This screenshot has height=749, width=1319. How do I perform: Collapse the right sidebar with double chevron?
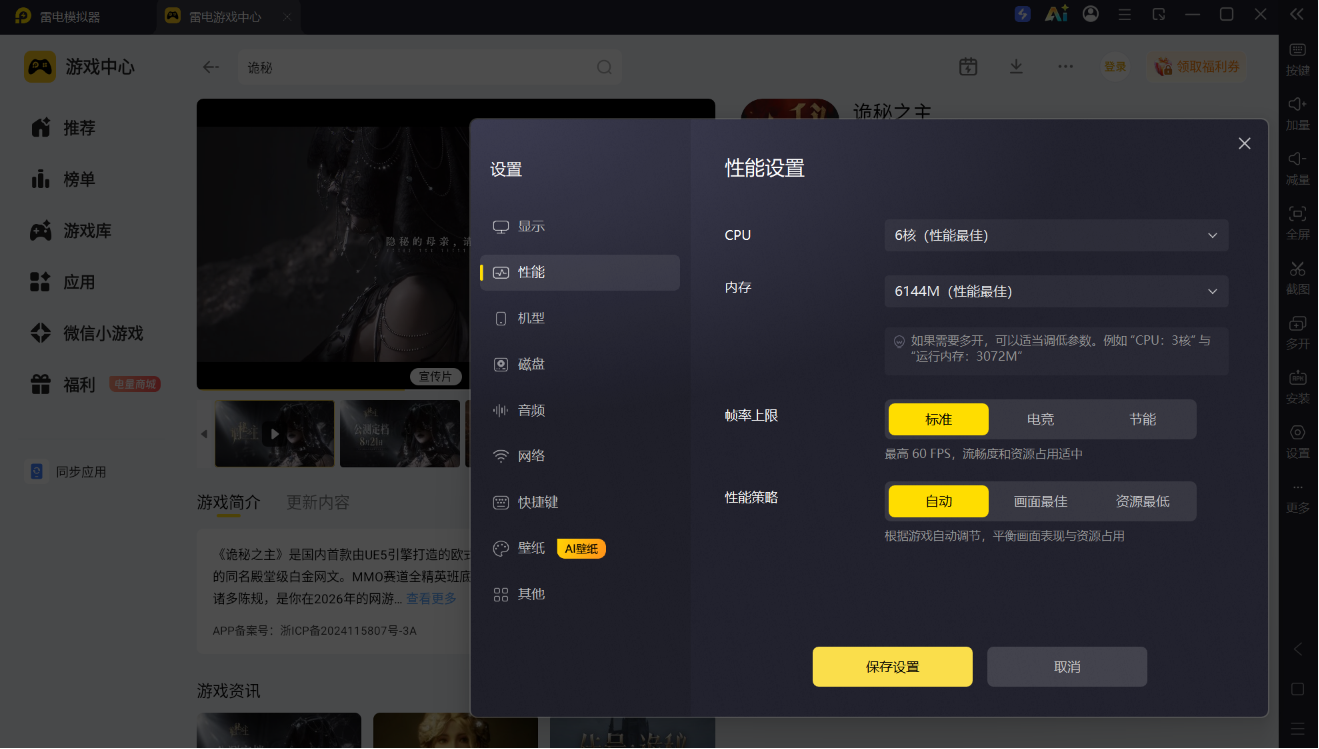tap(1296, 15)
